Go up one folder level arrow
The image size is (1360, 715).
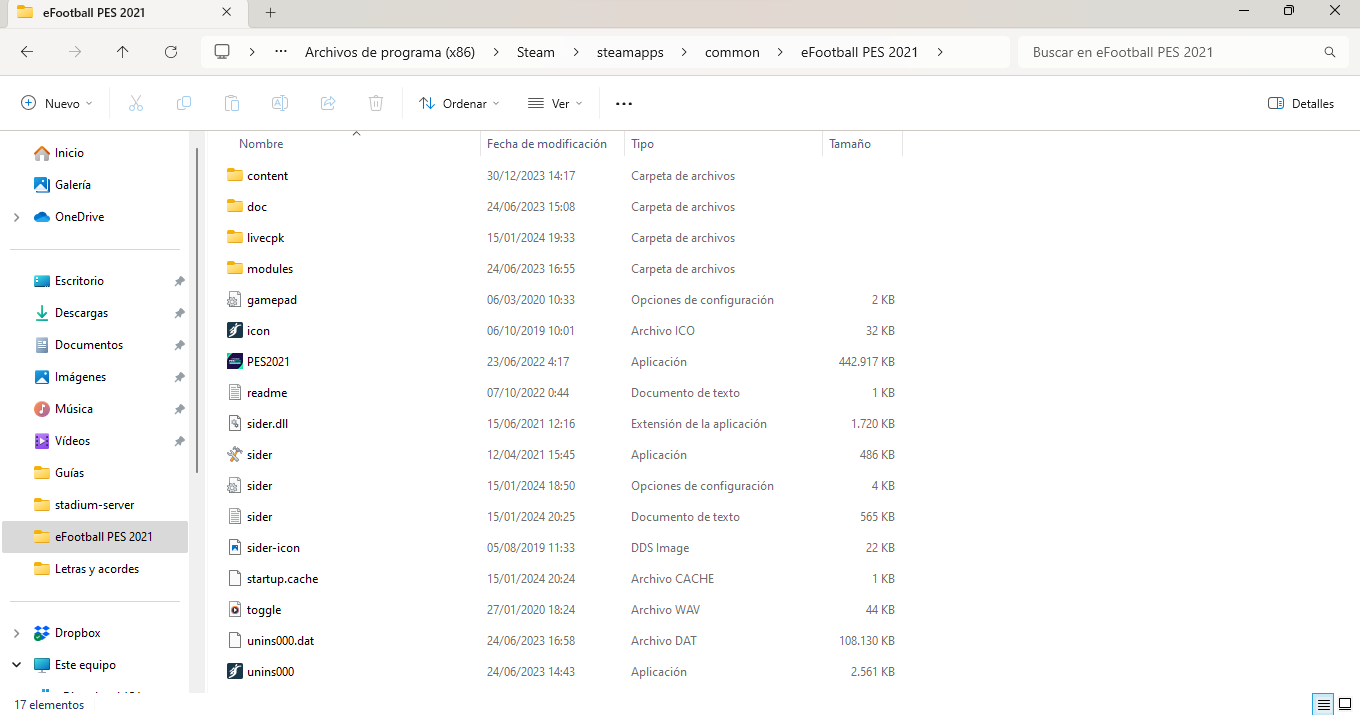click(123, 52)
